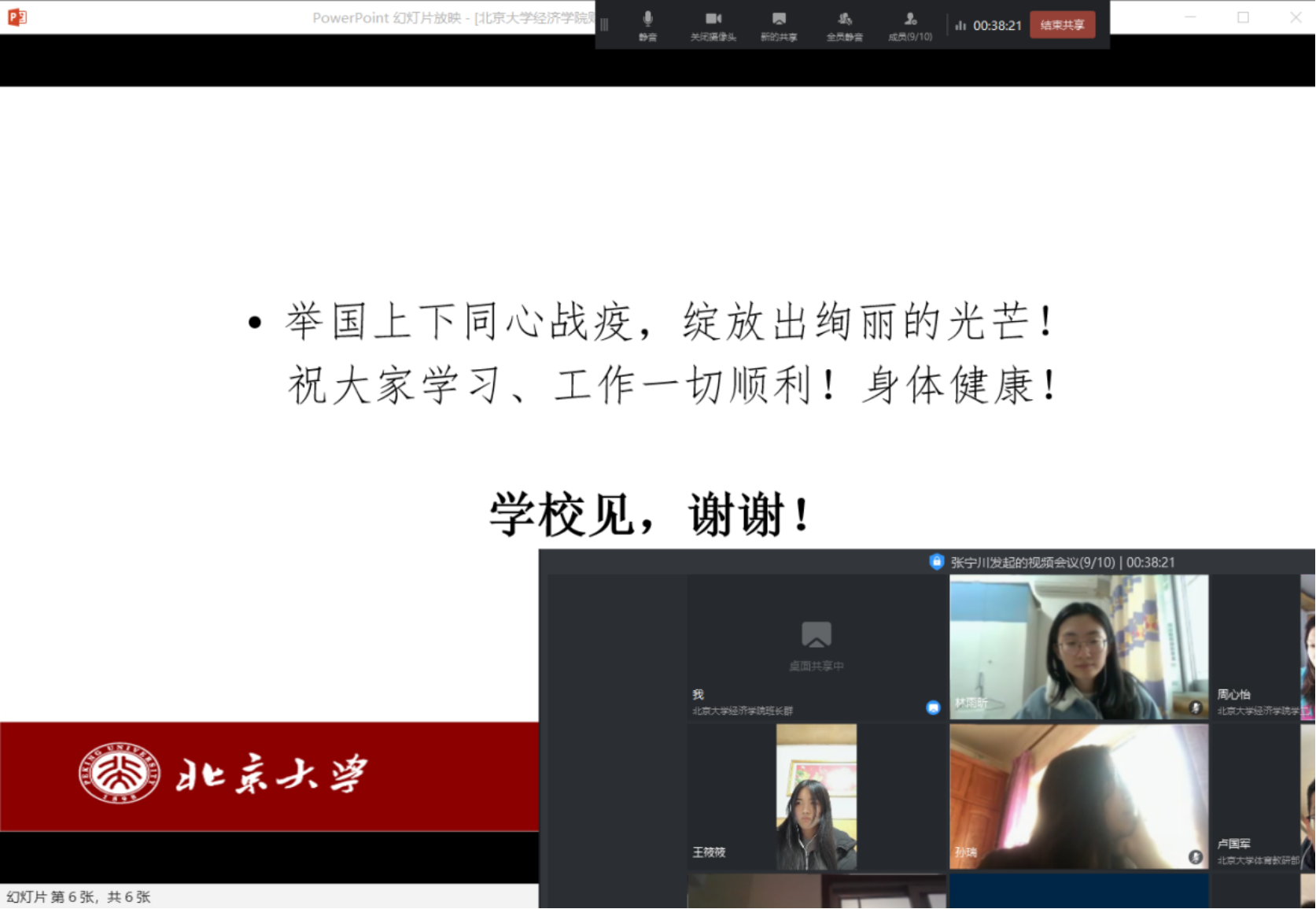Click 桌面共享中 screen share icon in tile
The height and width of the screenshot is (909, 1316).
click(x=816, y=634)
